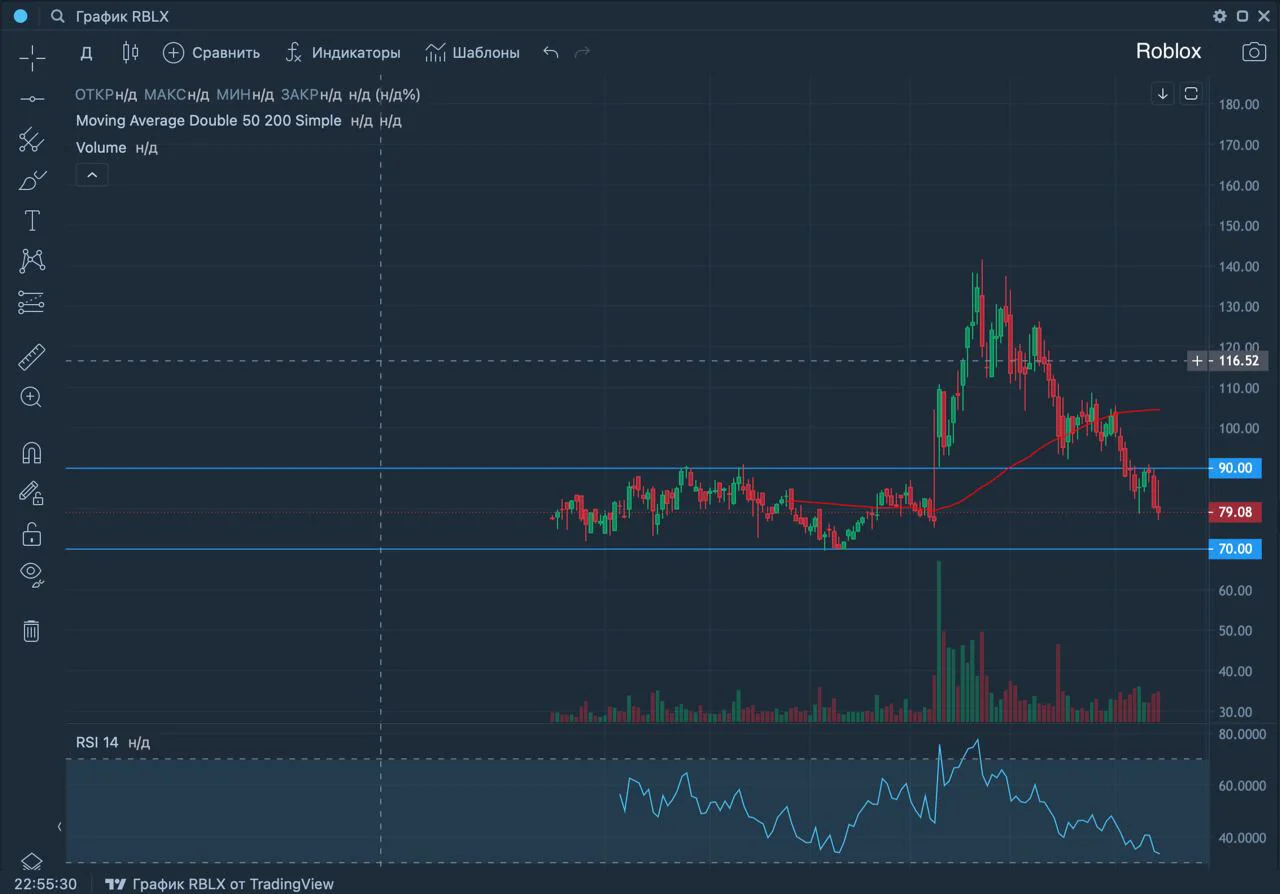Click the Roblox symbol title
This screenshot has width=1280, height=894.
point(1168,52)
